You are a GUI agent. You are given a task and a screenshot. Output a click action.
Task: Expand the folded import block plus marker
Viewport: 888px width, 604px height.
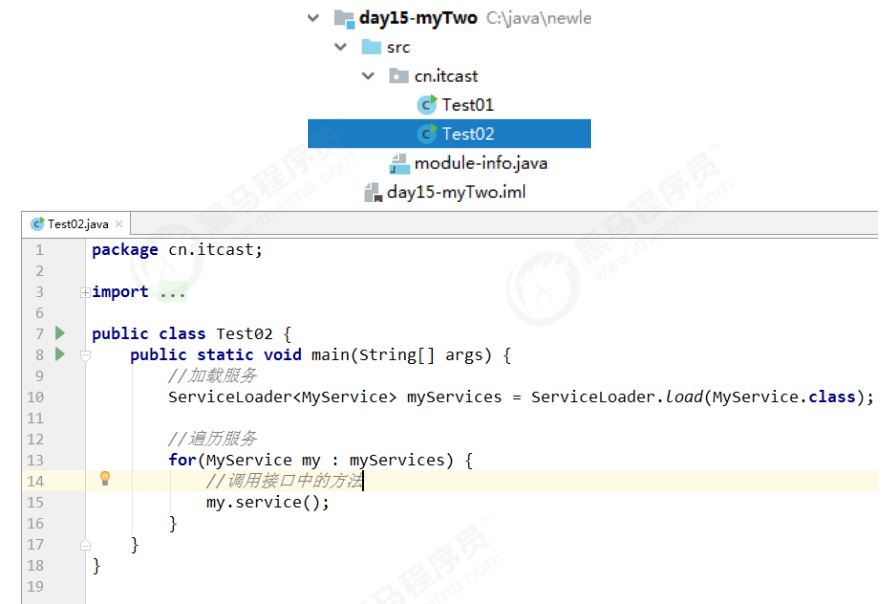point(85,292)
